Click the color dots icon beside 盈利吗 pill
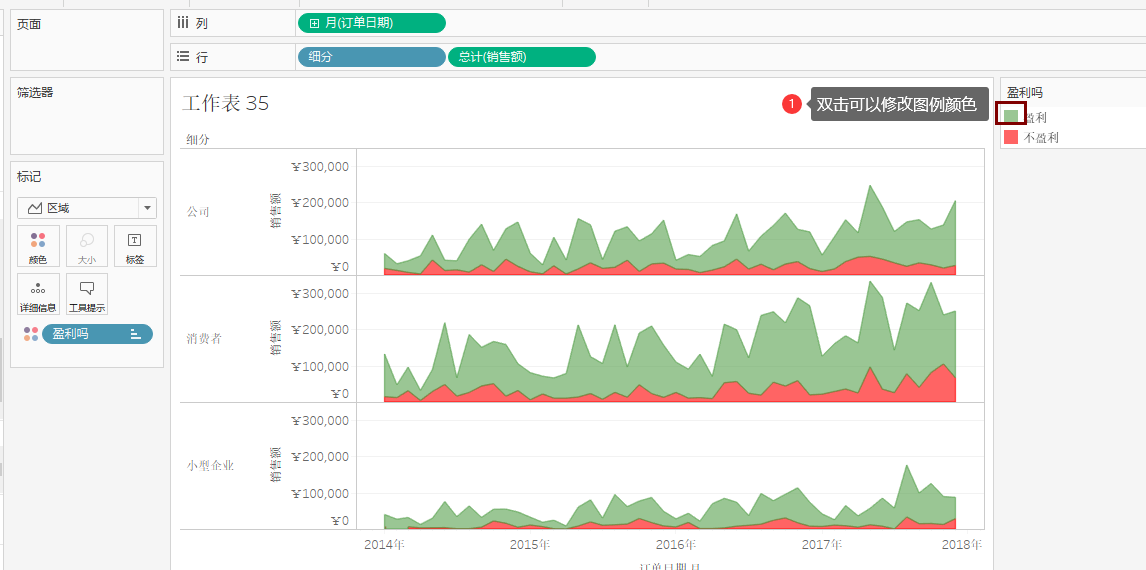This screenshot has height=570, width=1146. [x=31, y=334]
